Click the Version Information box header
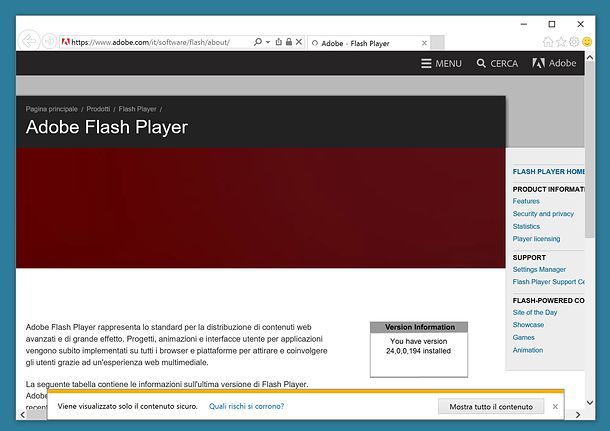The height and width of the screenshot is (431, 610). [419, 327]
